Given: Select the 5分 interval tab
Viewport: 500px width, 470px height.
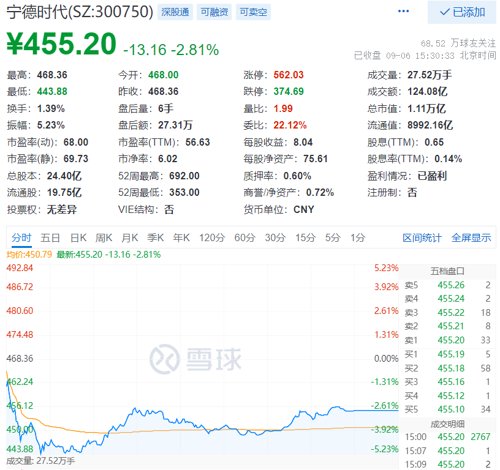Looking at the screenshot, I should 333,238.
